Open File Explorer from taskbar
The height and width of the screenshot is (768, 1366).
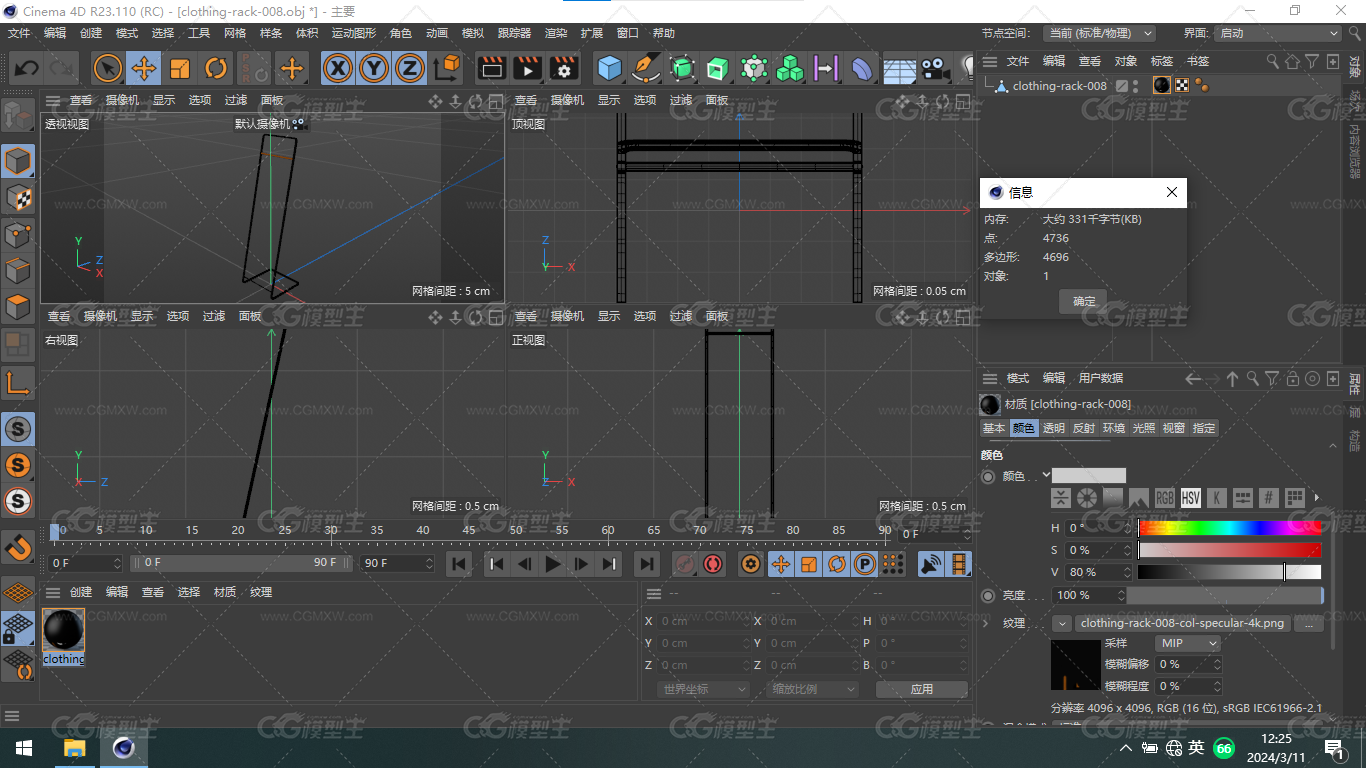[74, 748]
